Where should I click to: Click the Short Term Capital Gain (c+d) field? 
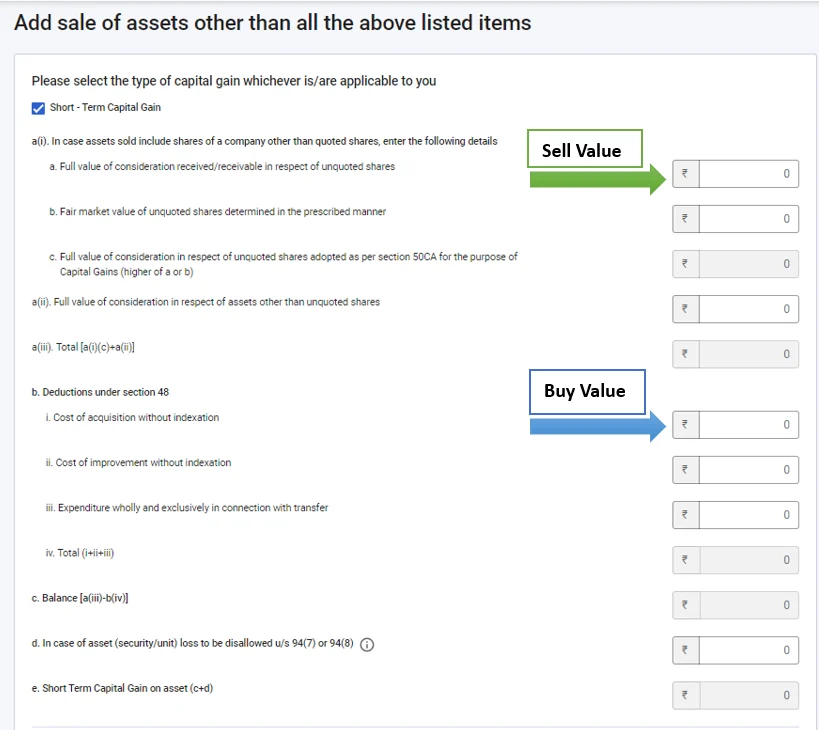(748, 695)
